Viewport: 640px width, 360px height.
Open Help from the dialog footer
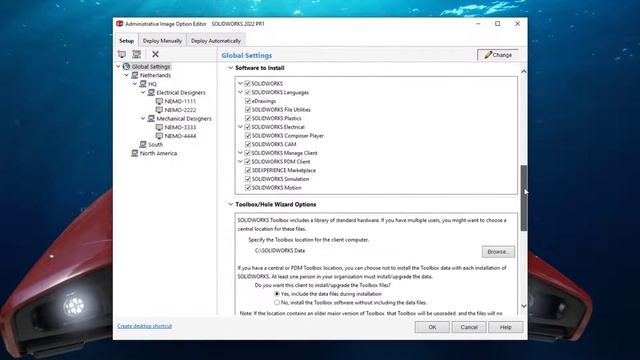505,327
